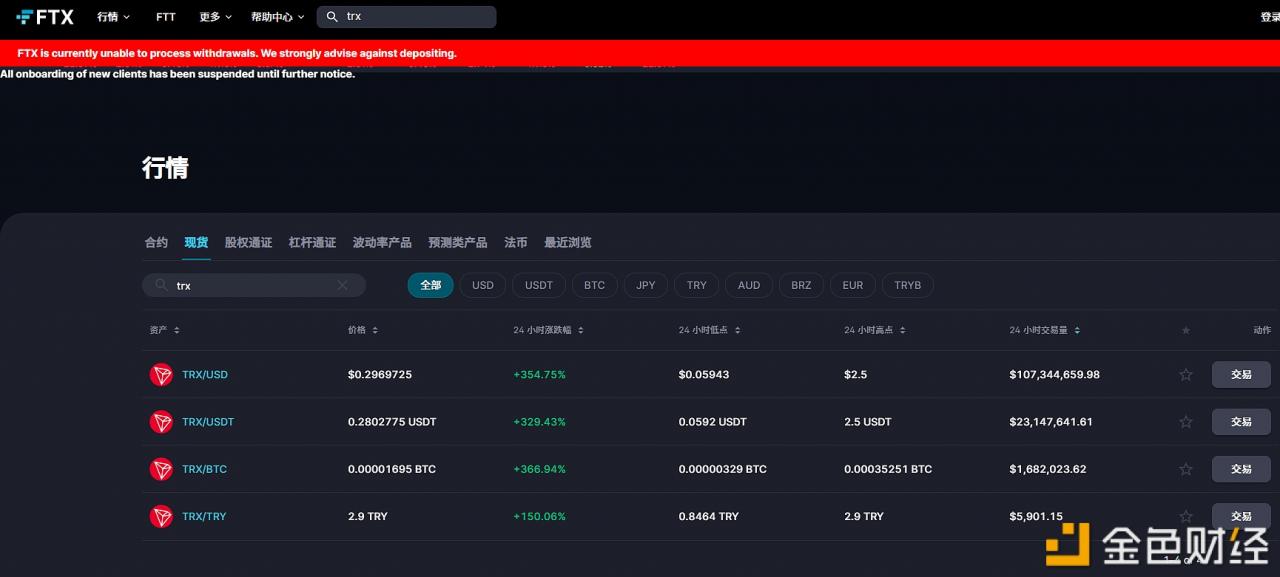1280x577 pixels.
Task: Click the magnifier icon in market filter box
Action: 160,285
